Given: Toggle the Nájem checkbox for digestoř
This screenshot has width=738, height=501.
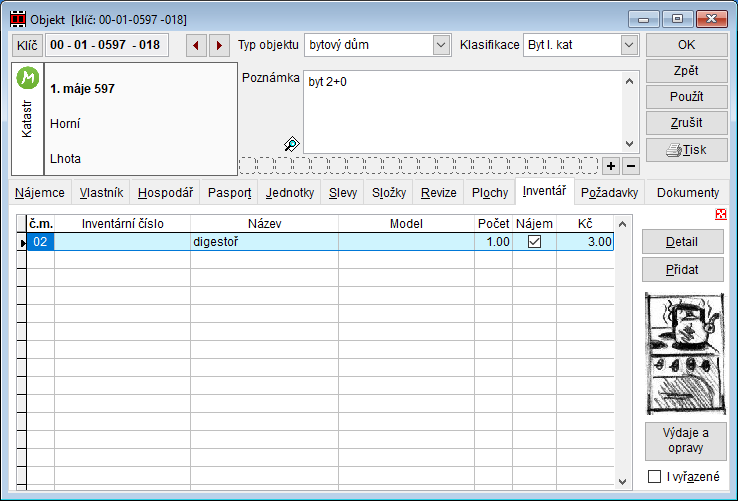Looking at the screenshot, I should [534, 242].
